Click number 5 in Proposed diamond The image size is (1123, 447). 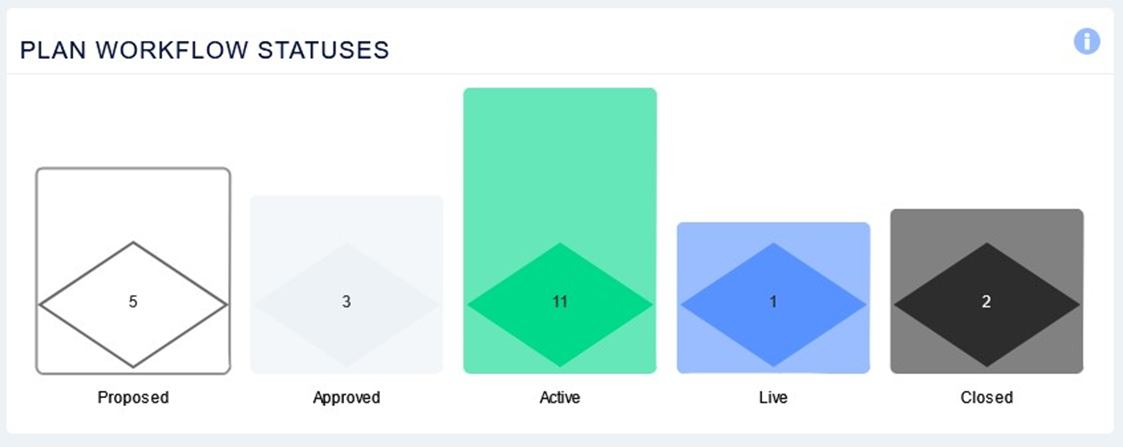(x=133, y=302)
